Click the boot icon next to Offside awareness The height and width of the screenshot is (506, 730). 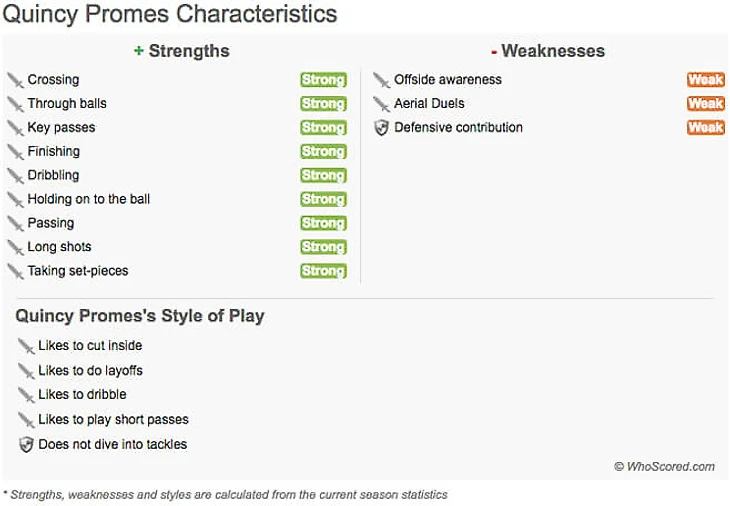[381, 80]
